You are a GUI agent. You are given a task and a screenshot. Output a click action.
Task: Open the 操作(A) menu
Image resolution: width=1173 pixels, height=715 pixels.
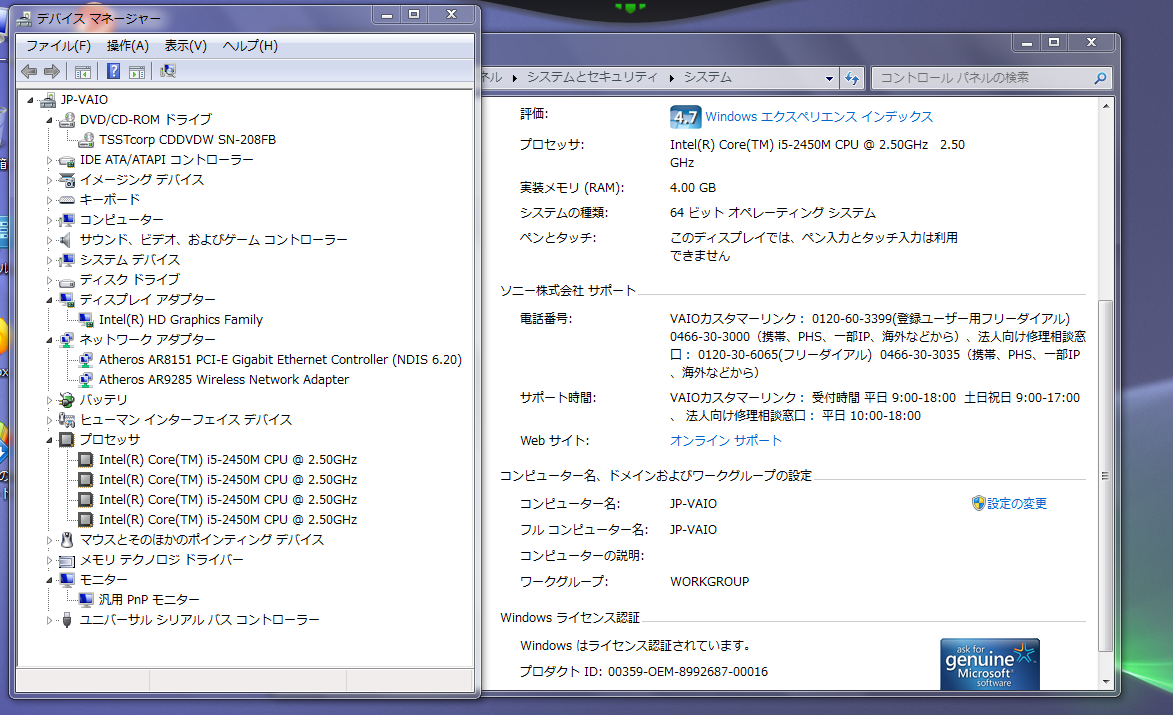tap(128, 46)
